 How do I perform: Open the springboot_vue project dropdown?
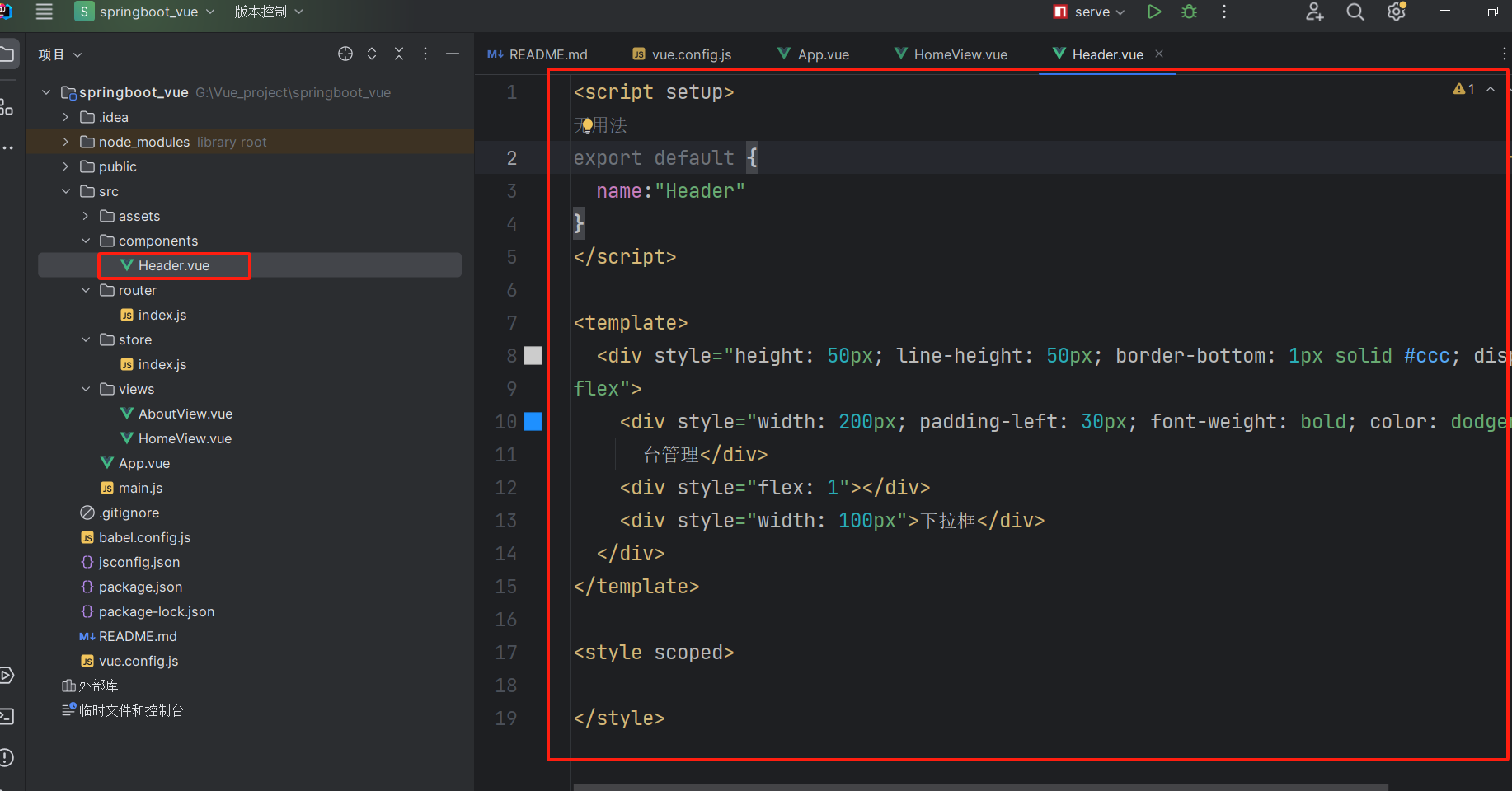pyautogui.click(x=145, y=12)
